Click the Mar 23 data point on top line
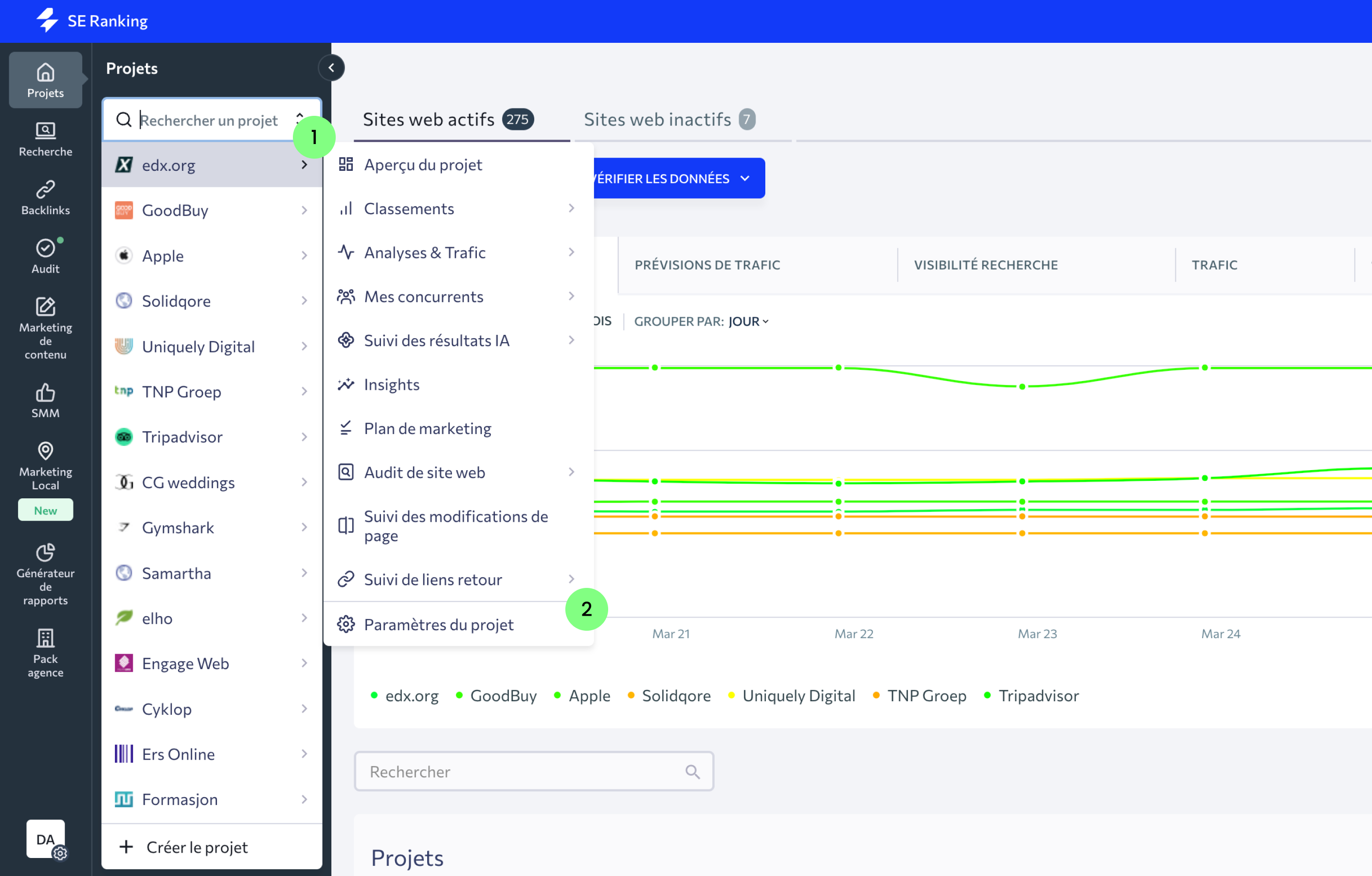The image size is (1372, 876). 1023,387
